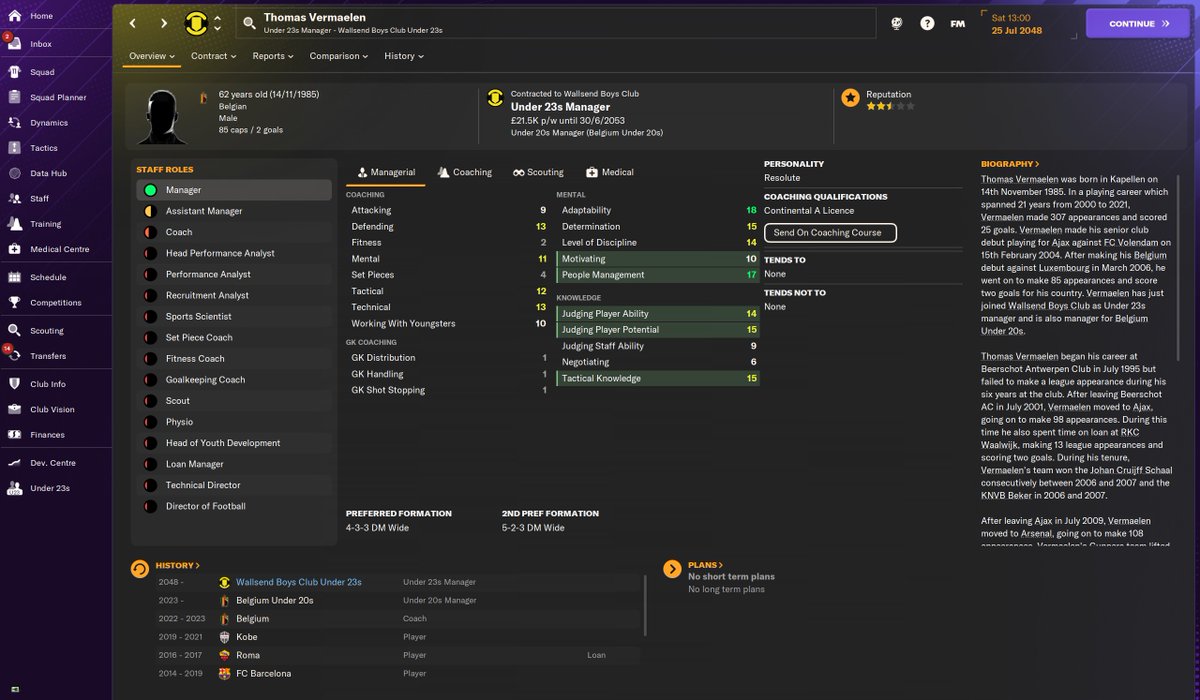Open the Data Hub sidebar icon
The height and width of the screenshot is (700, 1200).
tap(14, 173)
